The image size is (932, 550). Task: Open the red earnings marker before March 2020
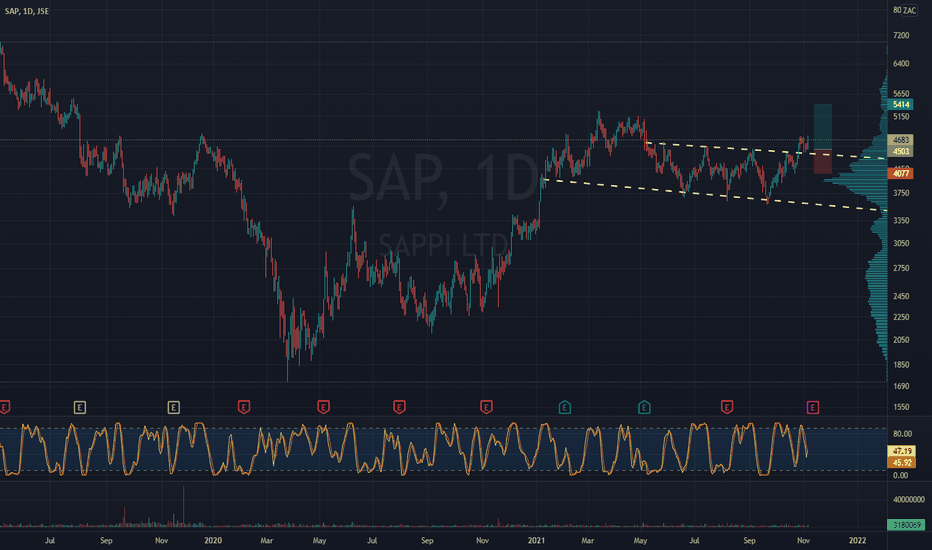pyautogui.click(x=244, y=407)
